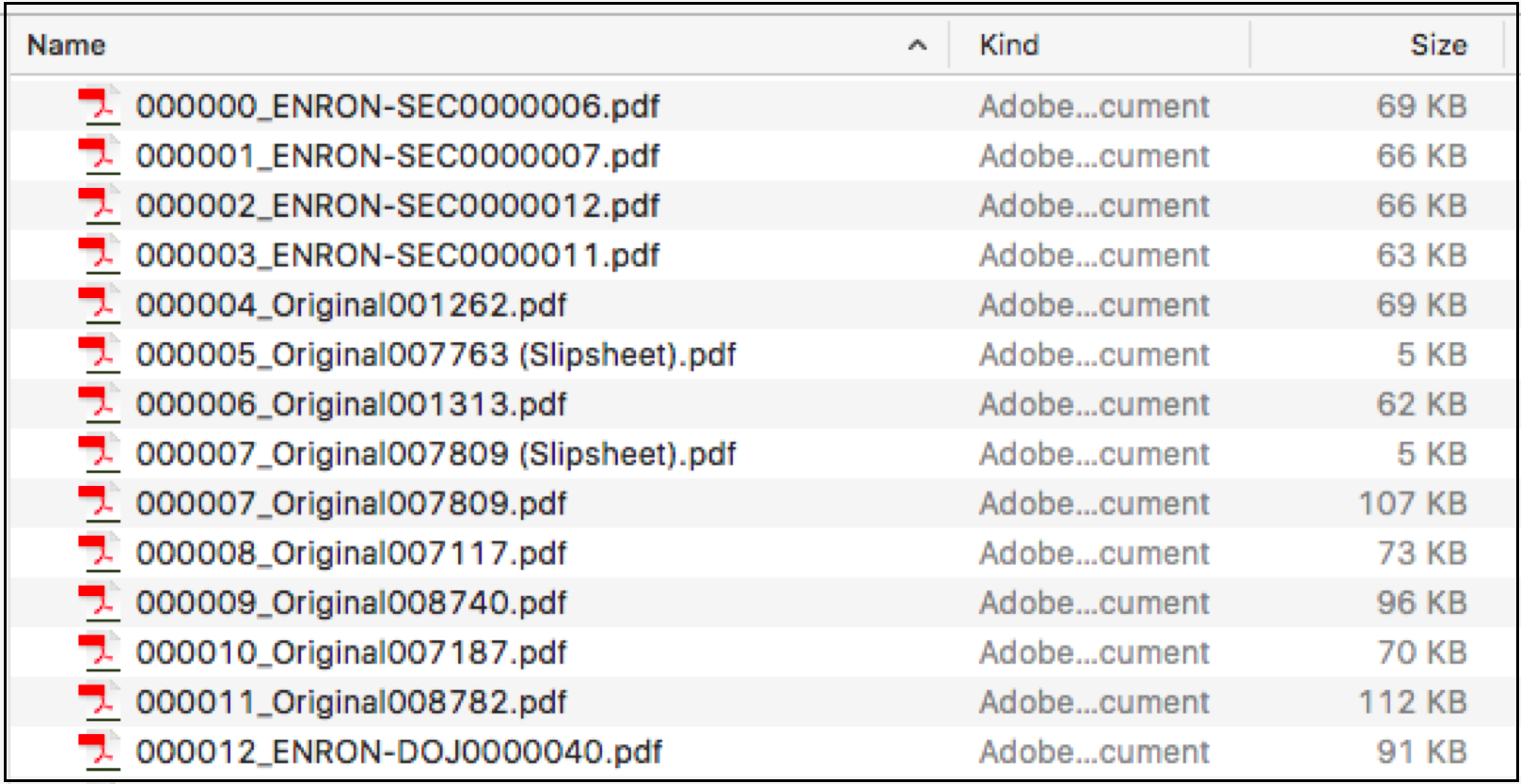Click the 112 KB size value

1413,702
